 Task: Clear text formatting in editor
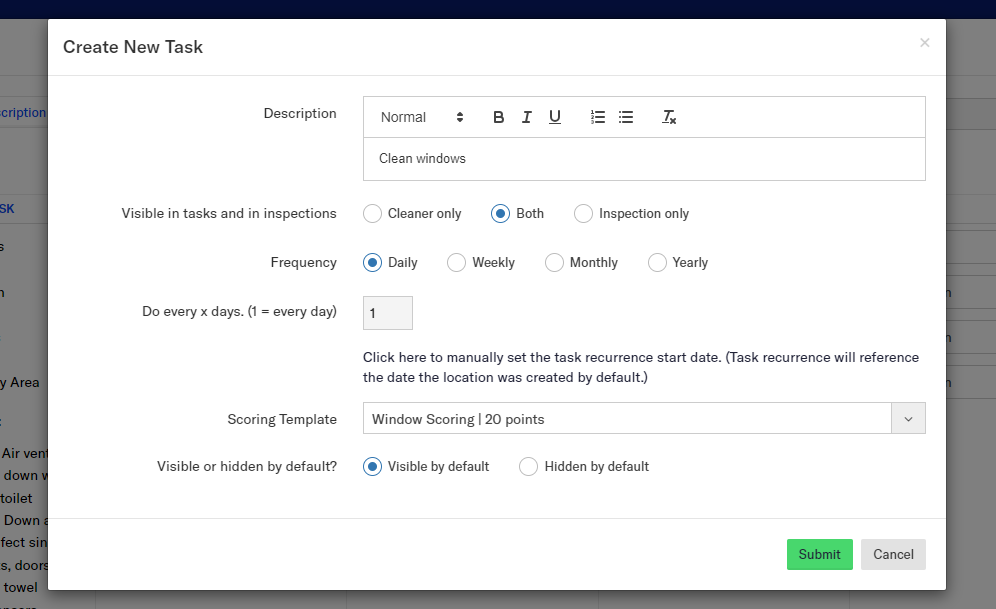[669, 117]
